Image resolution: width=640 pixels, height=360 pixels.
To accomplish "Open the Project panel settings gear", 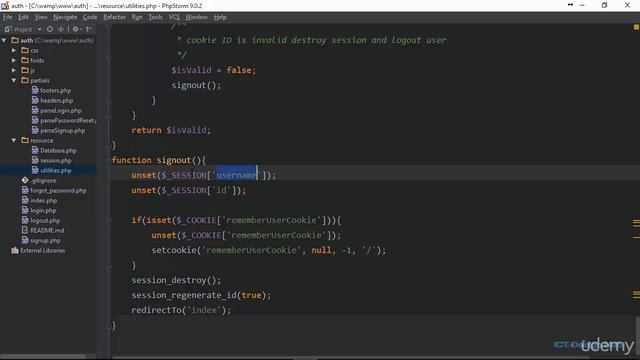I will click(x=76, y=29).
